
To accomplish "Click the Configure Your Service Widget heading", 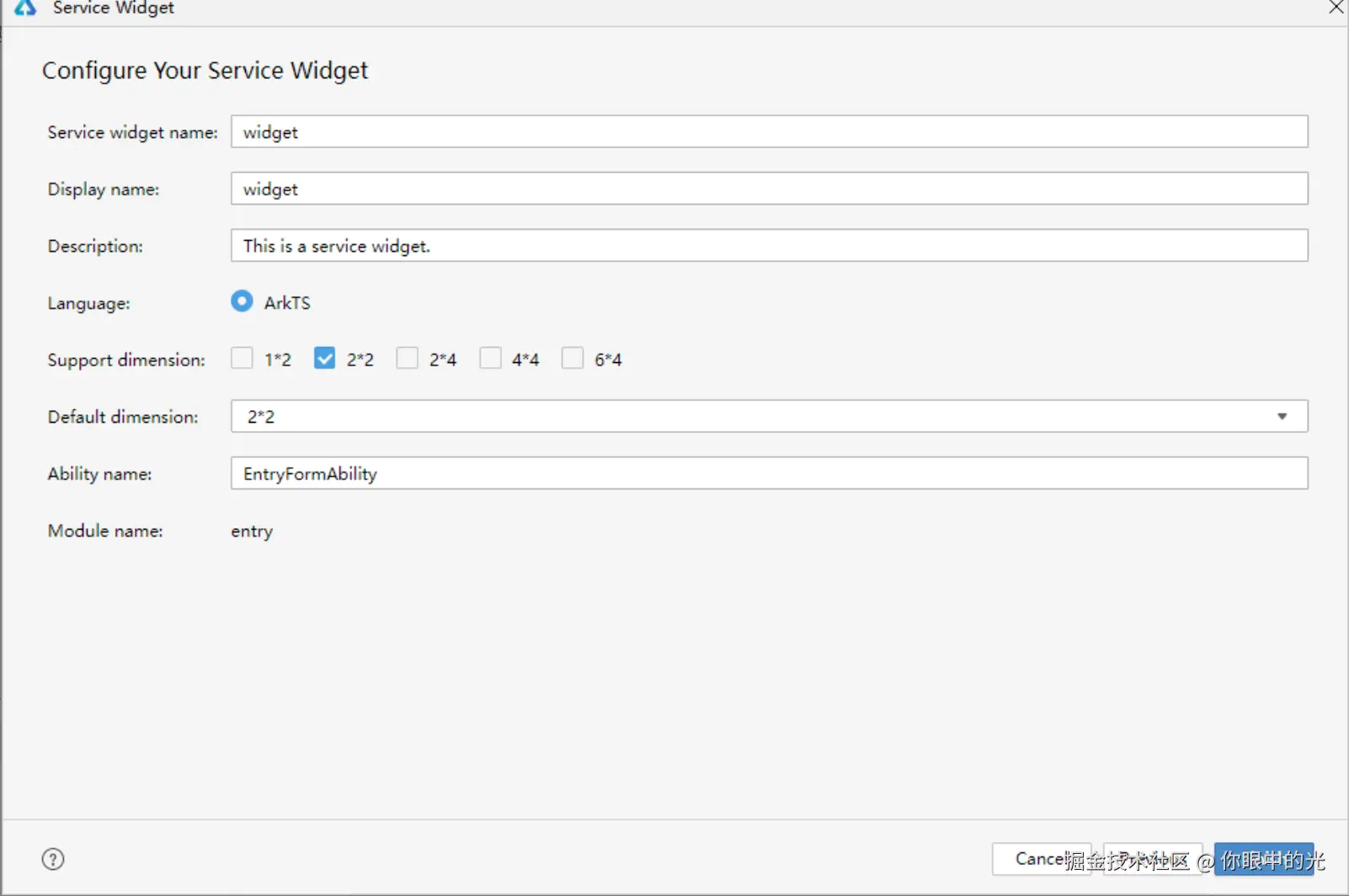I will [x=205, y=71].
